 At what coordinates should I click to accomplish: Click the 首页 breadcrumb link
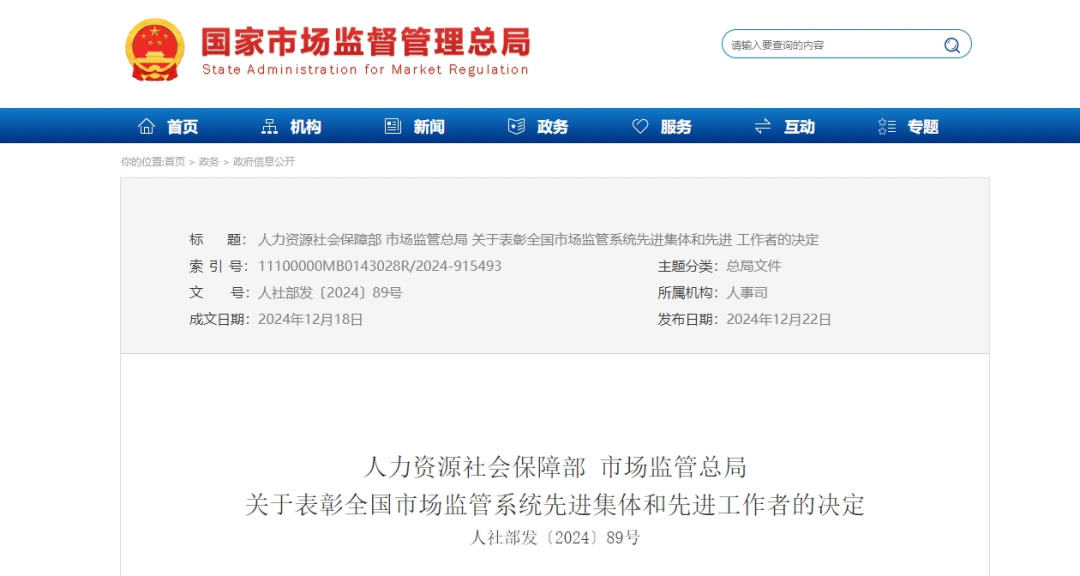point(175,162)
